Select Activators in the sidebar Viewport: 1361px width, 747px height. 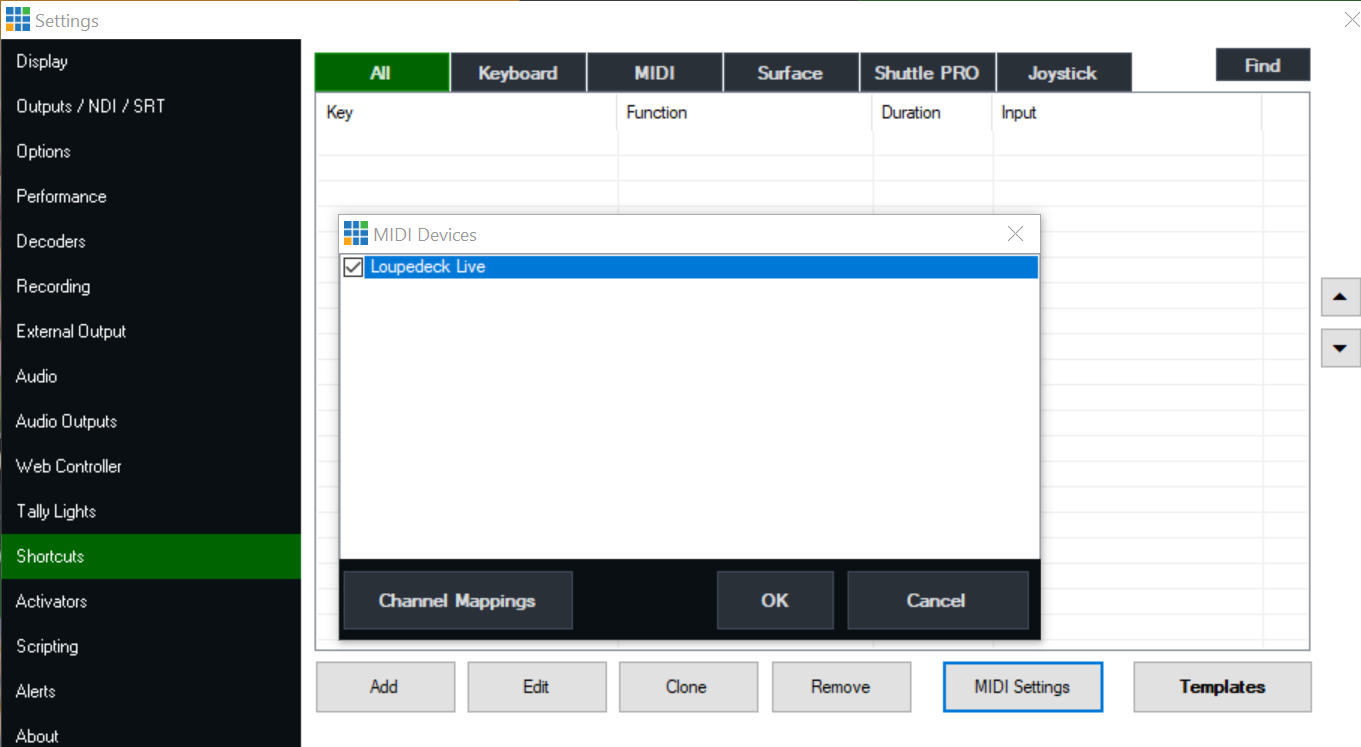click(49, 601)
